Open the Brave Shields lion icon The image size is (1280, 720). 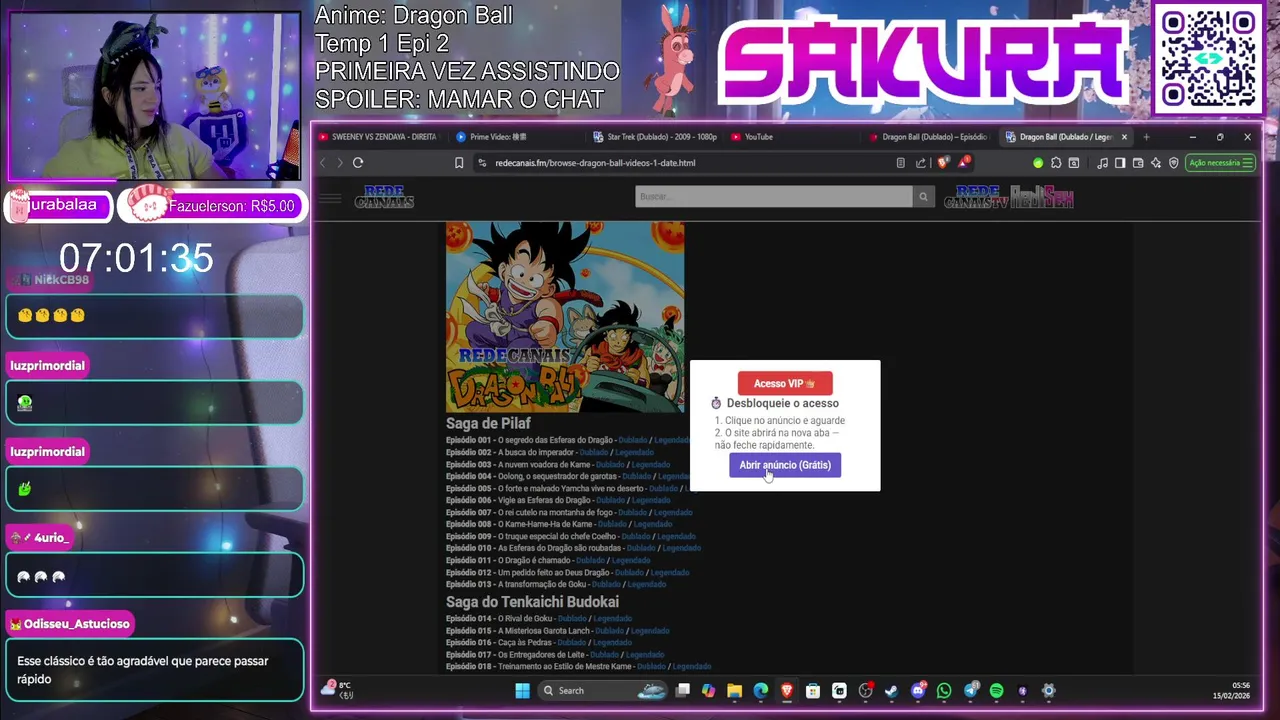pyautogui.click(x=942, y=163)
